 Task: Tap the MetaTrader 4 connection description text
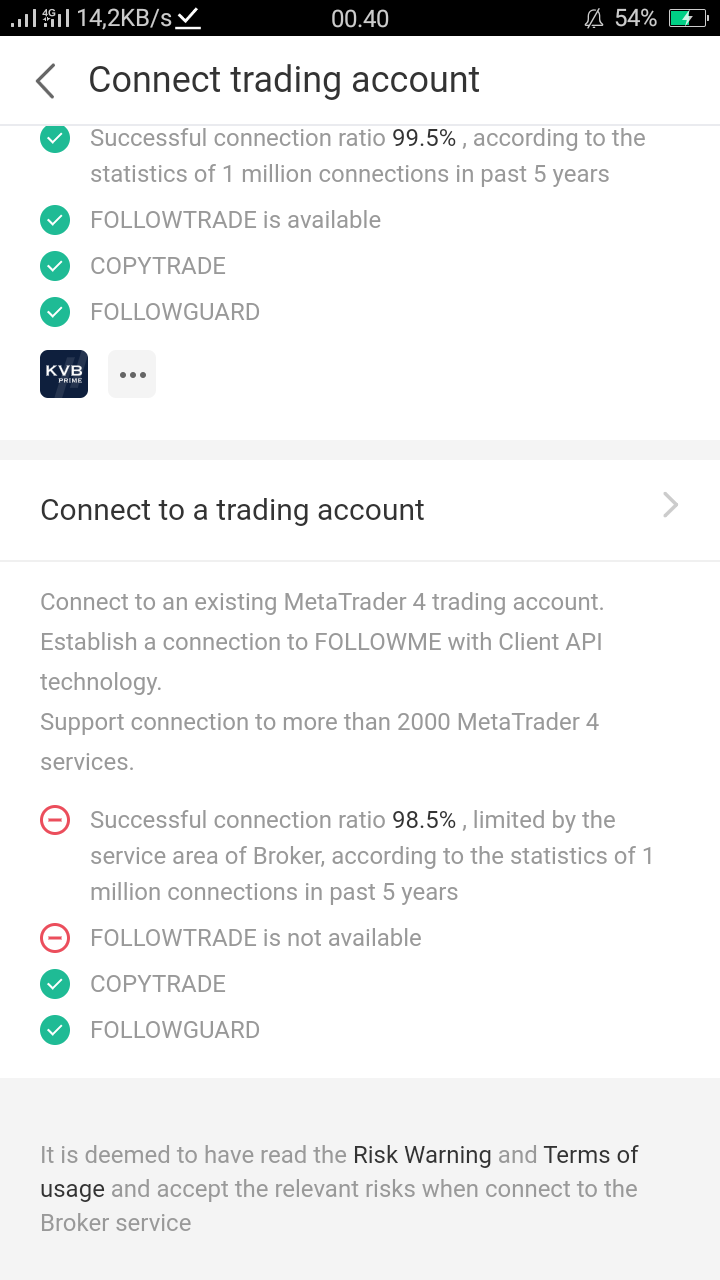pyautogui.click(x=322, y=682)
